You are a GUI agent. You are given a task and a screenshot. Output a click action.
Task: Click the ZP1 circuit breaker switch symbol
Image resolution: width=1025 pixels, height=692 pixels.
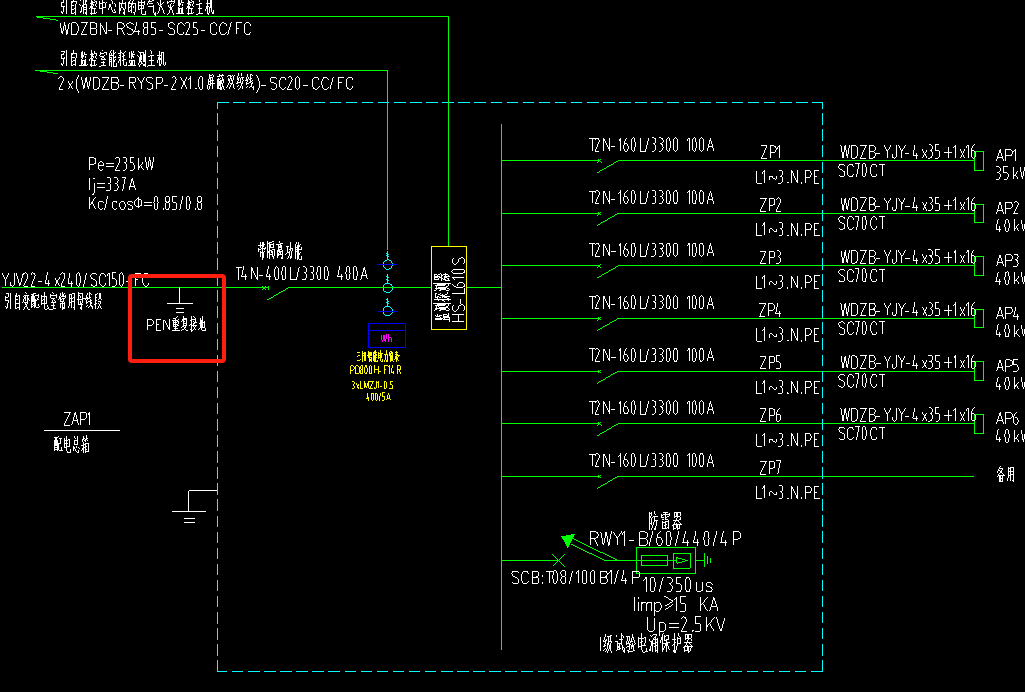click(608, 166)
